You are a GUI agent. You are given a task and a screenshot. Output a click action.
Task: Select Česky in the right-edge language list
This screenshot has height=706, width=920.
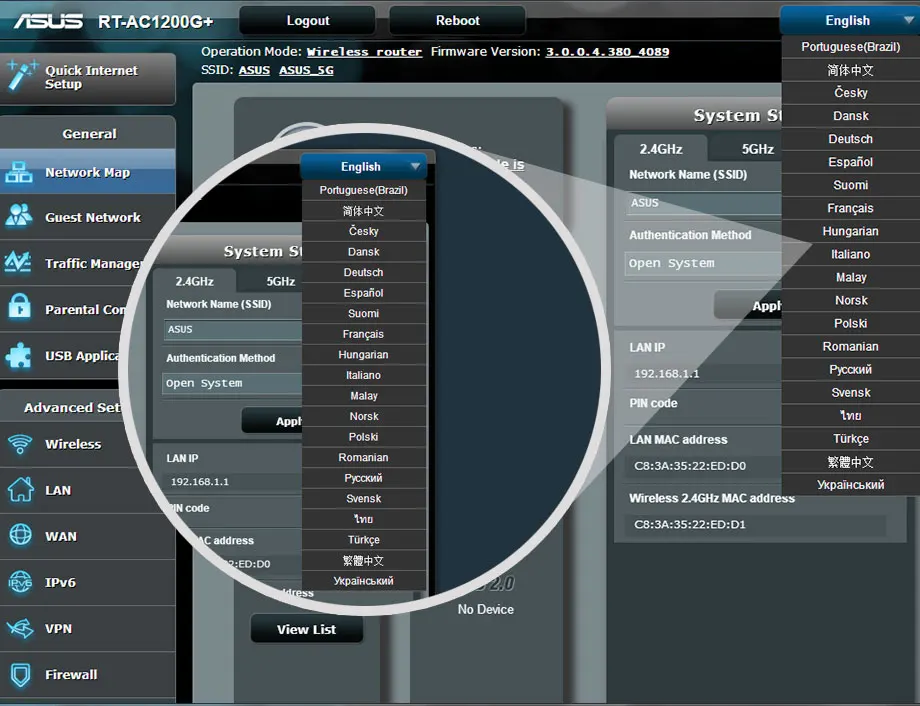(851, 93)
